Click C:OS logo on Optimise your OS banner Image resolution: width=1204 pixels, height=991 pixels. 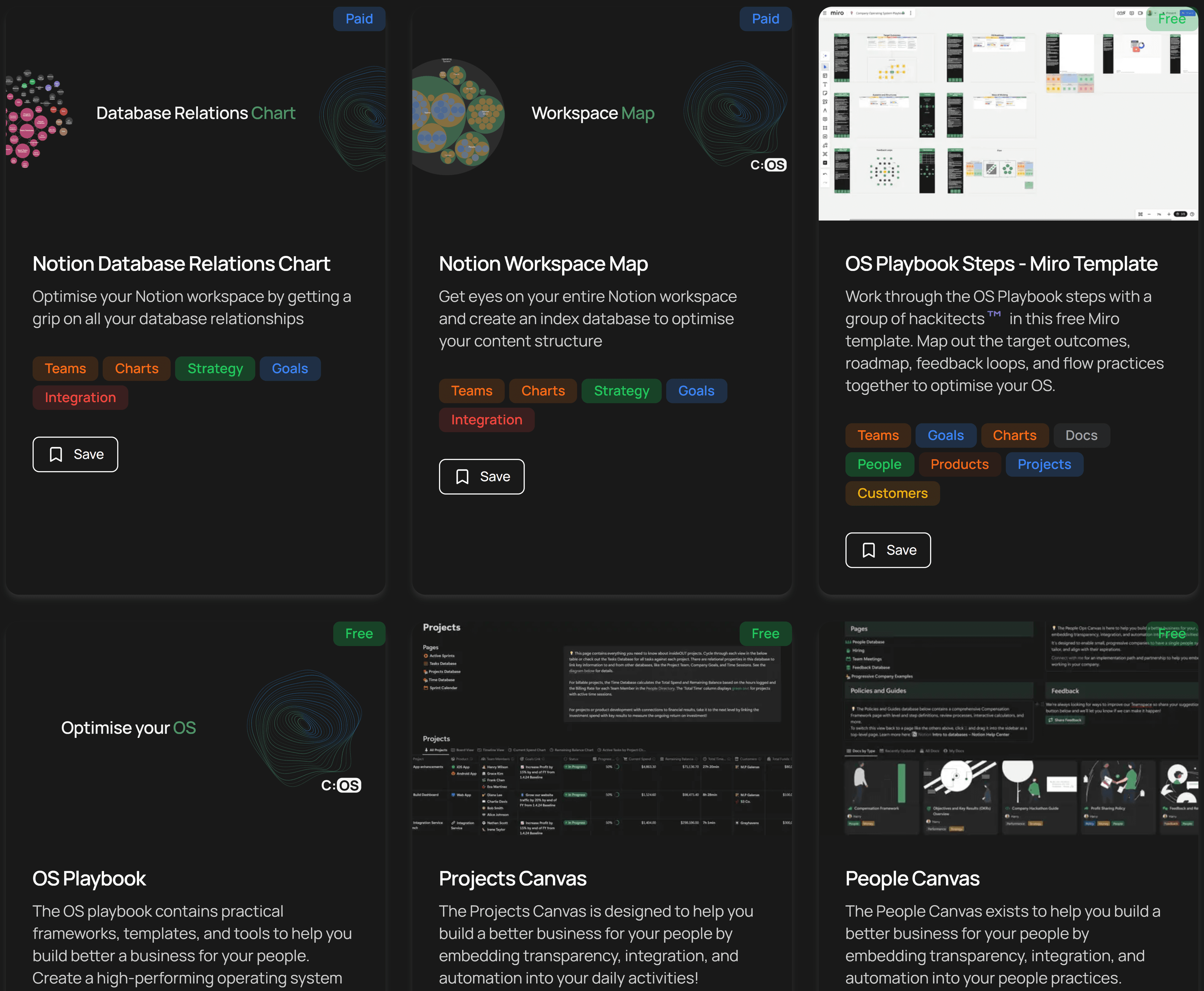[341, 786]
